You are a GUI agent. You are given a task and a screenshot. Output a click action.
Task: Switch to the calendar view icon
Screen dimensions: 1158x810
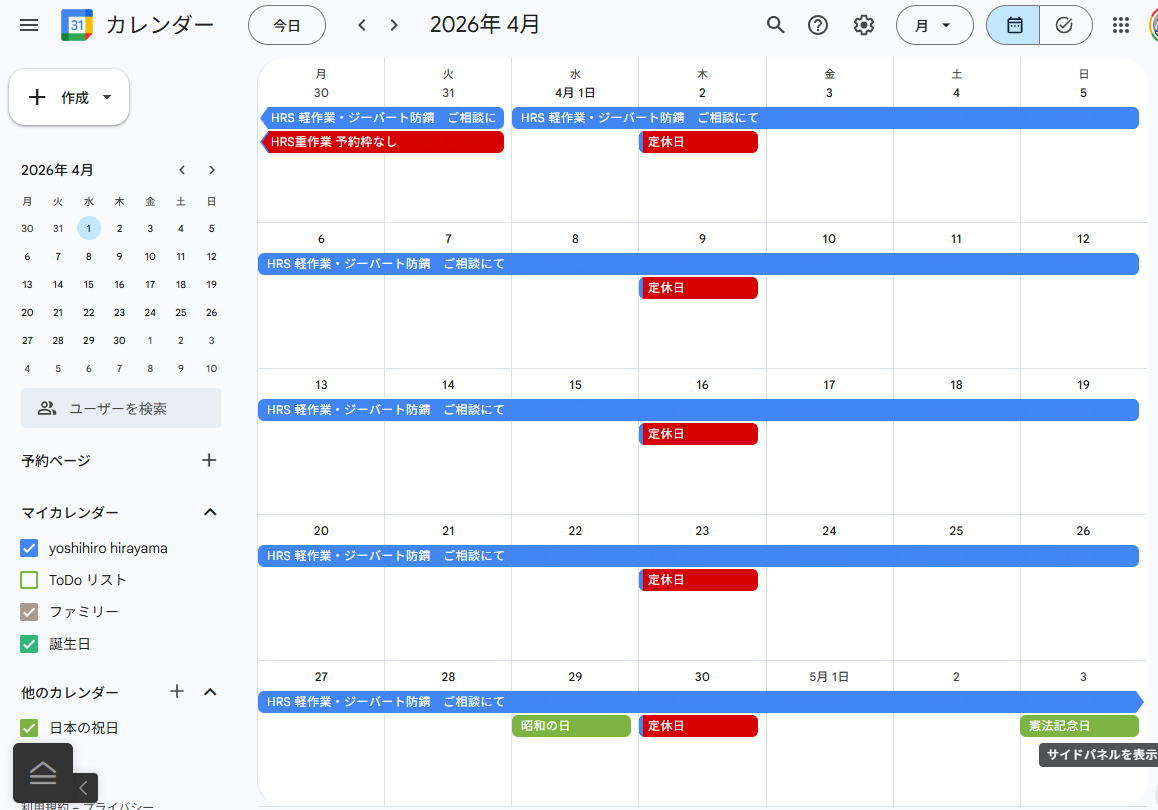point(1014,25)
